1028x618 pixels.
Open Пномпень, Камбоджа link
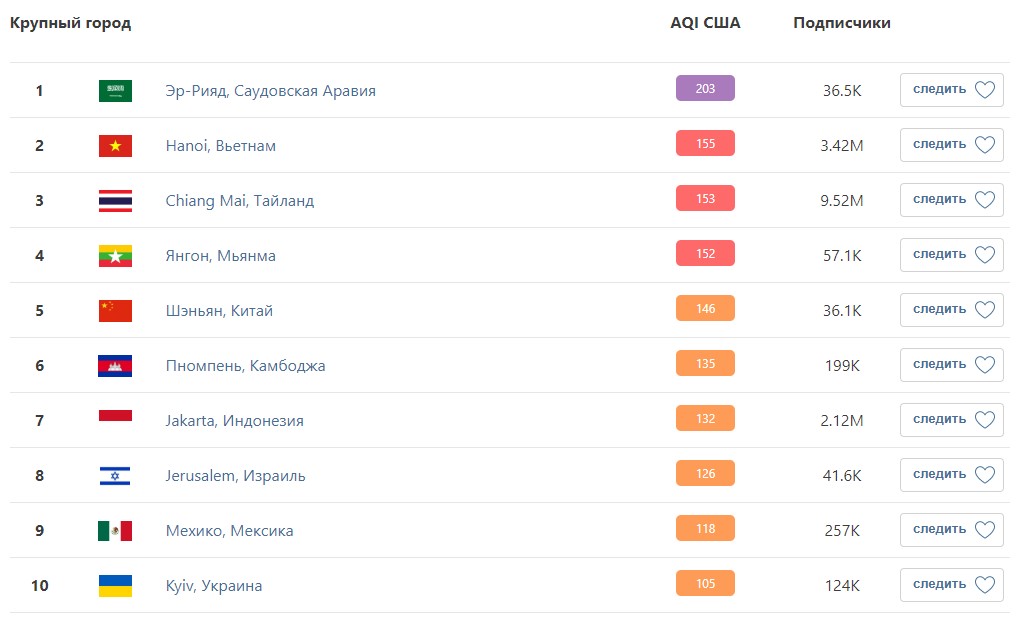point(245,366)
